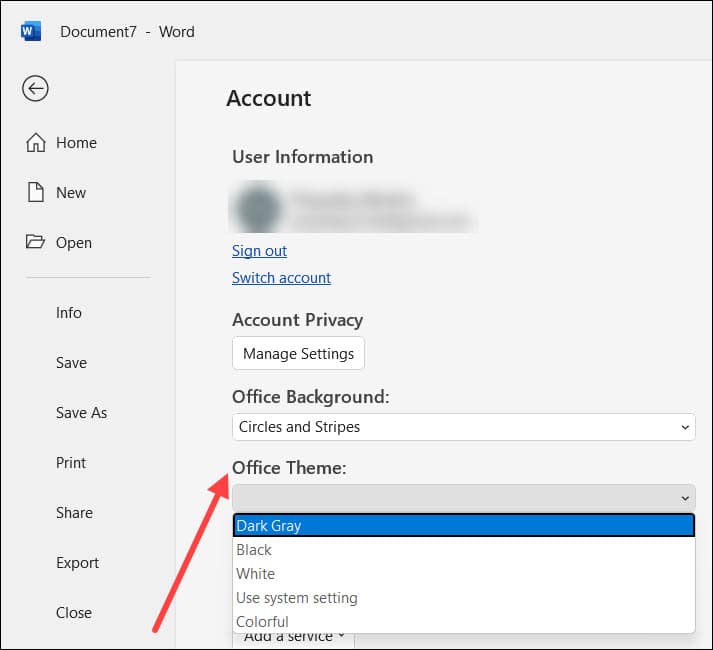Click the Account Privacy heading
This screenshot has height=650, width=713.
297,320
